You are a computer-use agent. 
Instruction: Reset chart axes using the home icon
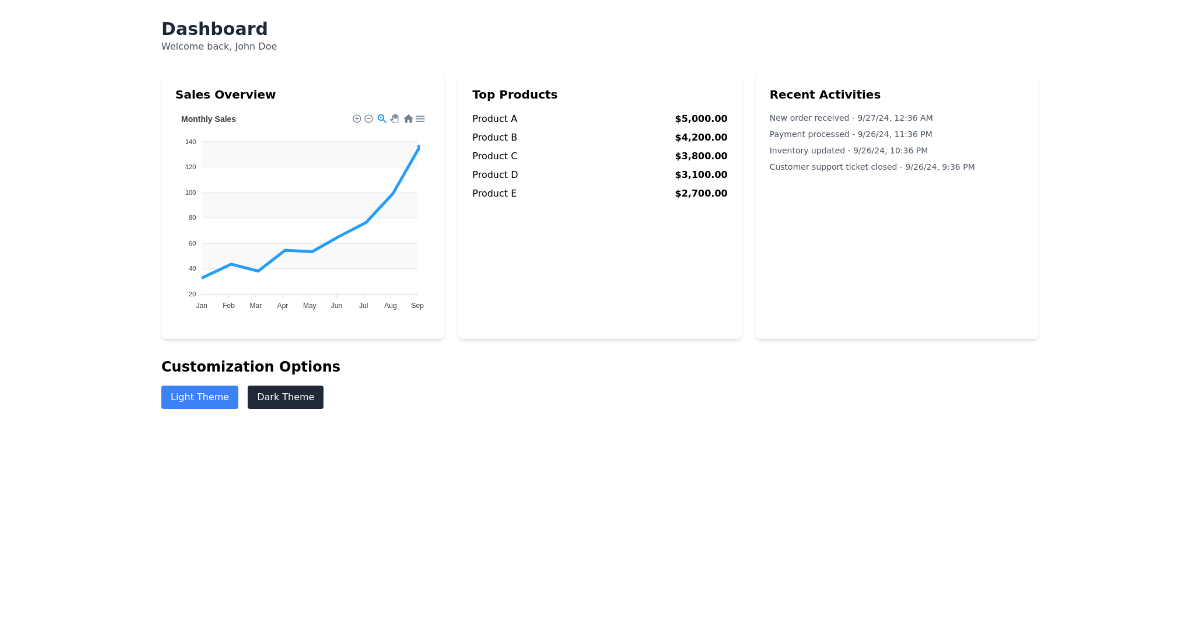408,118
